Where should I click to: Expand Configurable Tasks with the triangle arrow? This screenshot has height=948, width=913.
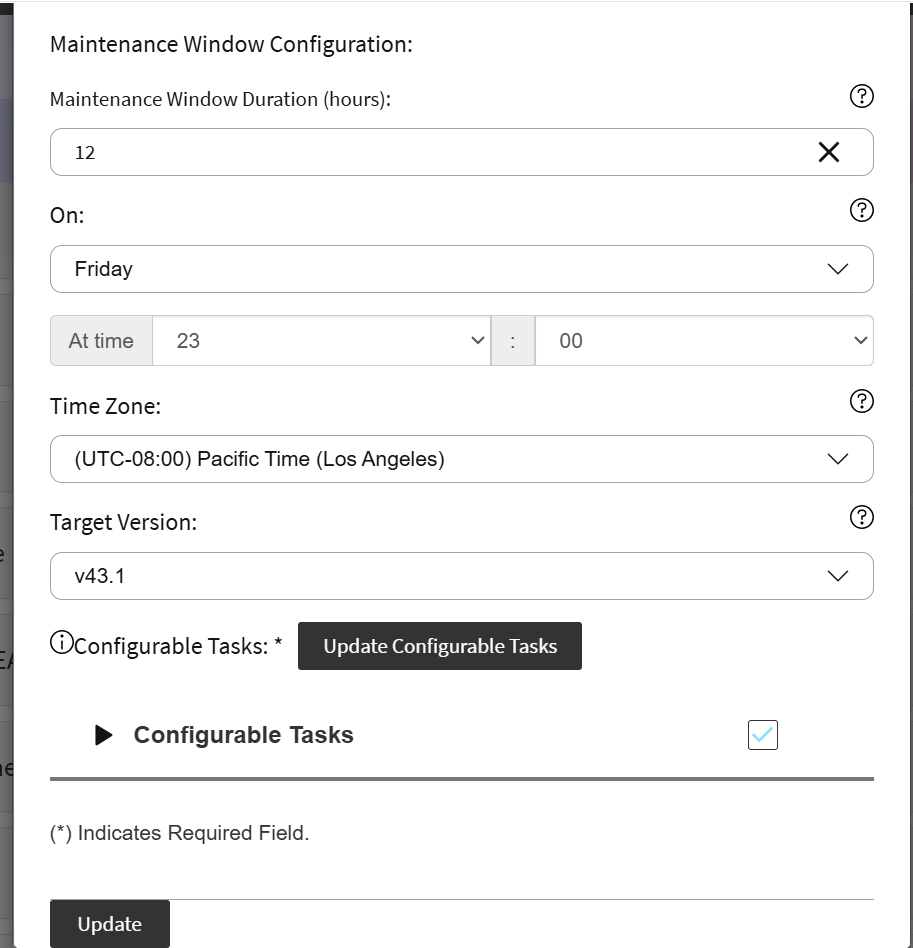[x=104, y=735]
